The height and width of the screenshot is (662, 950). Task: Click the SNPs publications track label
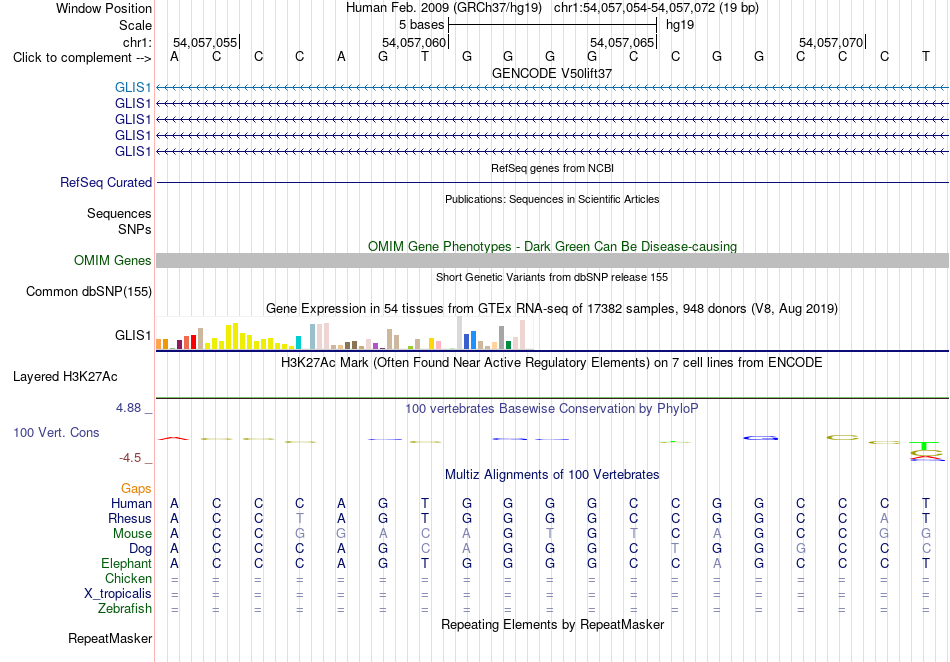[x=135, y=230]
